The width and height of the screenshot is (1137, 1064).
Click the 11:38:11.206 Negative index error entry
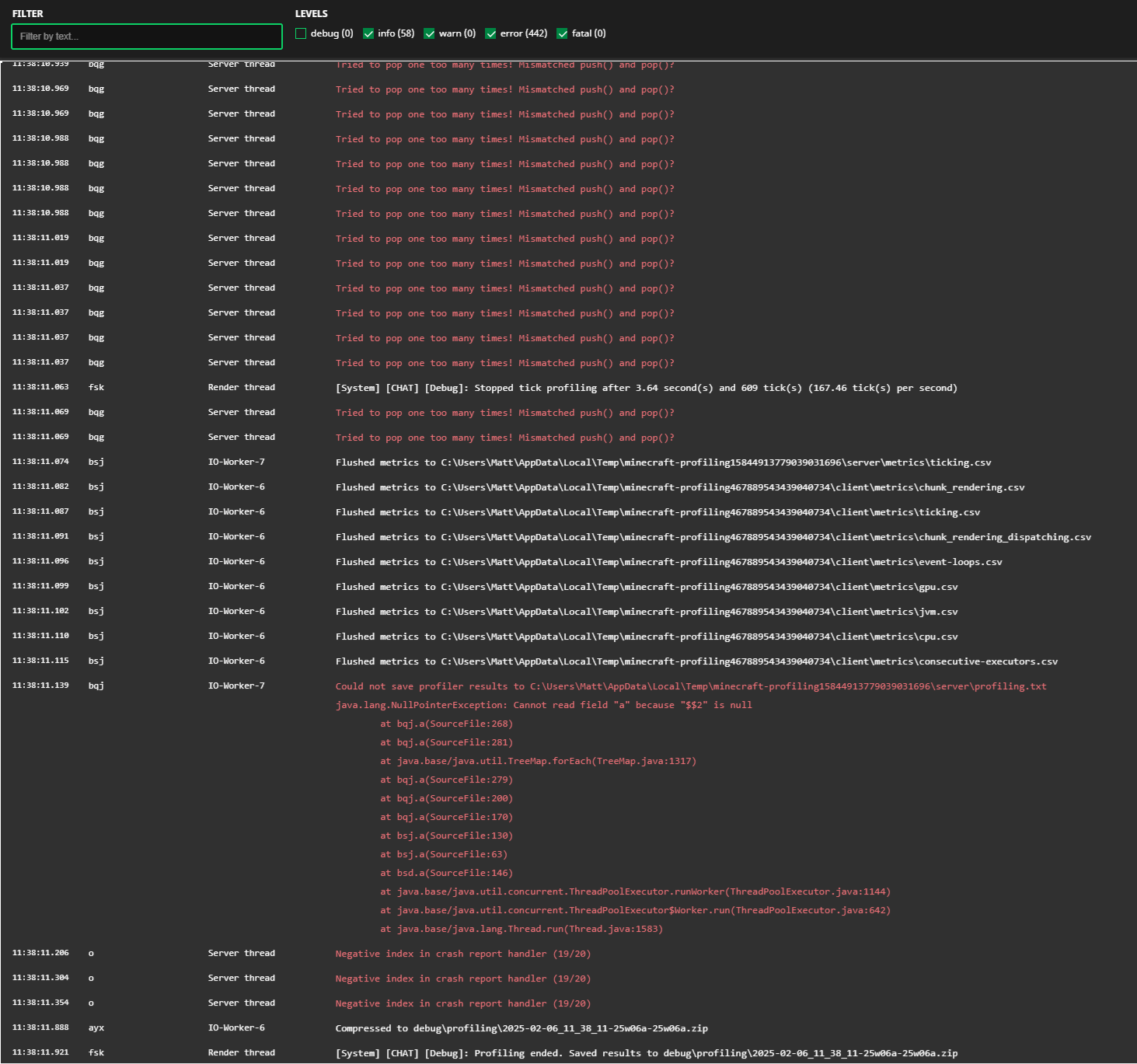coord(462,954)
